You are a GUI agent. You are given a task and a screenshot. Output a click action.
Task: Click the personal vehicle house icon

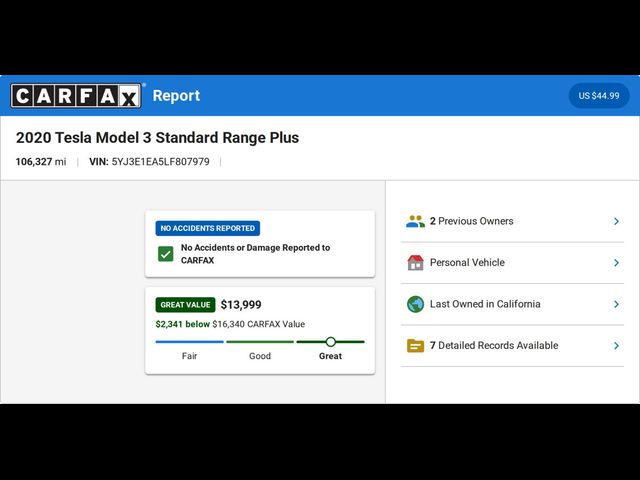415,263
